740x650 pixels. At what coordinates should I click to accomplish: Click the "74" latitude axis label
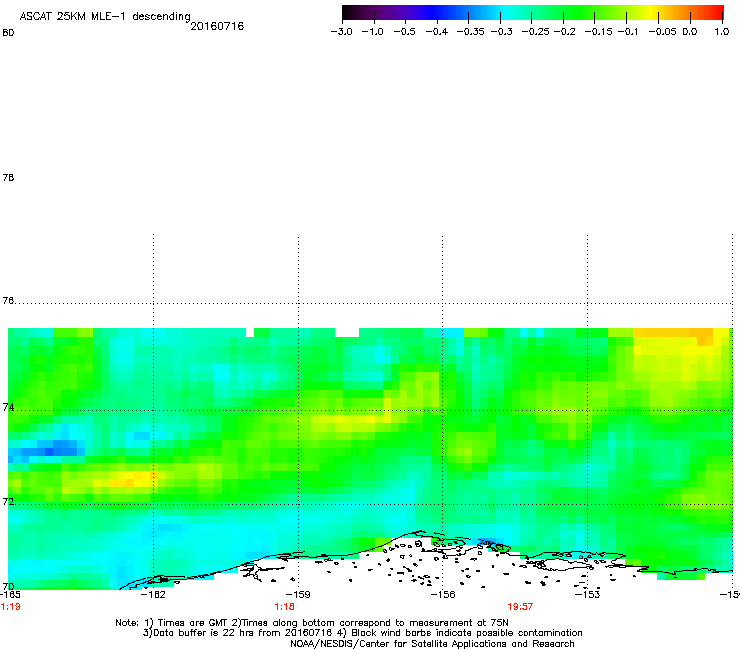click(x=8, y=407)
